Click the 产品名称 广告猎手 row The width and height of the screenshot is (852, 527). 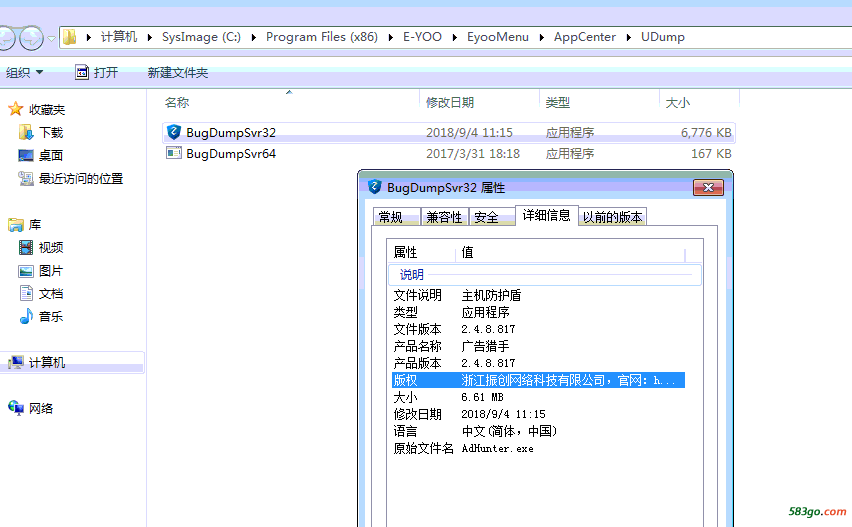(x=538, y=346)
